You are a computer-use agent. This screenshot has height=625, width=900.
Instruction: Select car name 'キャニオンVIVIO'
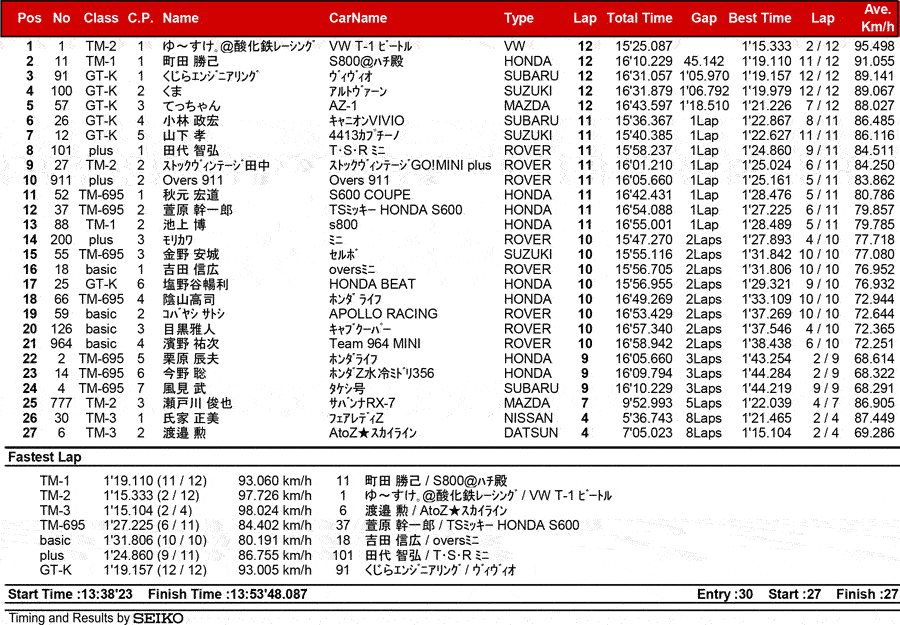pos(366,121)
